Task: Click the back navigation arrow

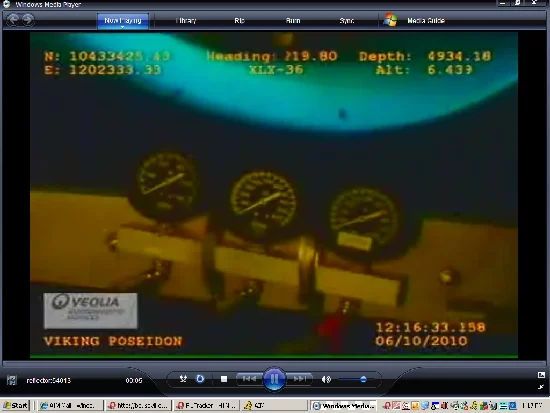Action: (x=13, y=20)
